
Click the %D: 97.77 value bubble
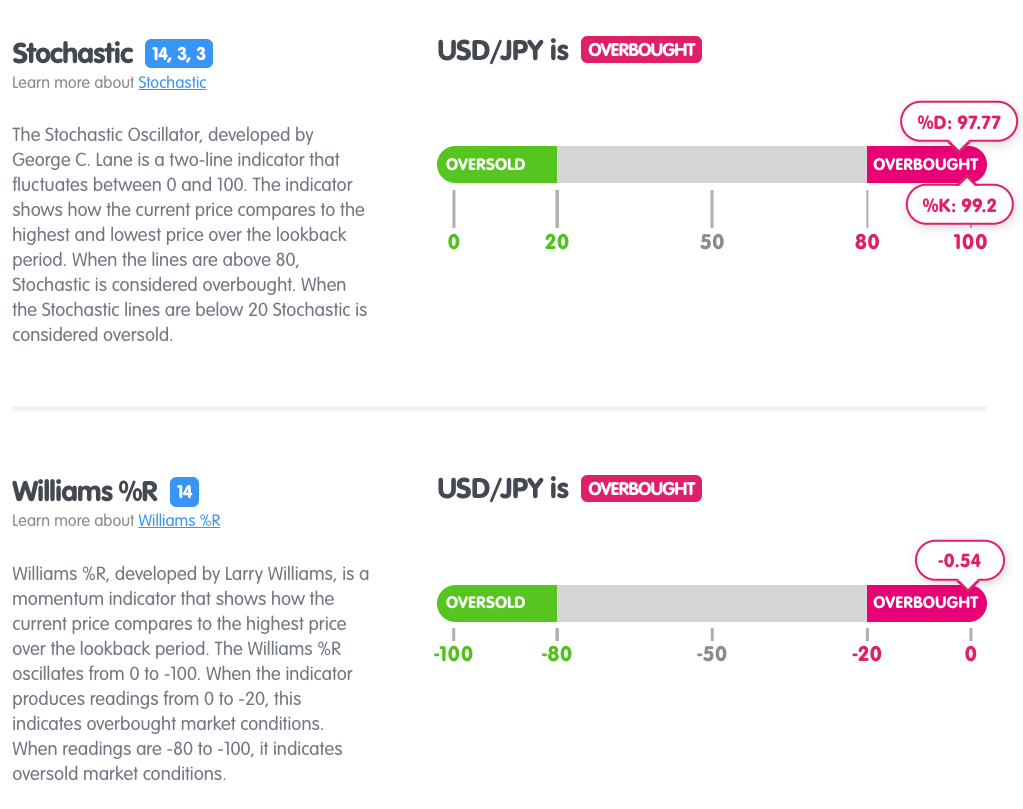coord(959,122)
